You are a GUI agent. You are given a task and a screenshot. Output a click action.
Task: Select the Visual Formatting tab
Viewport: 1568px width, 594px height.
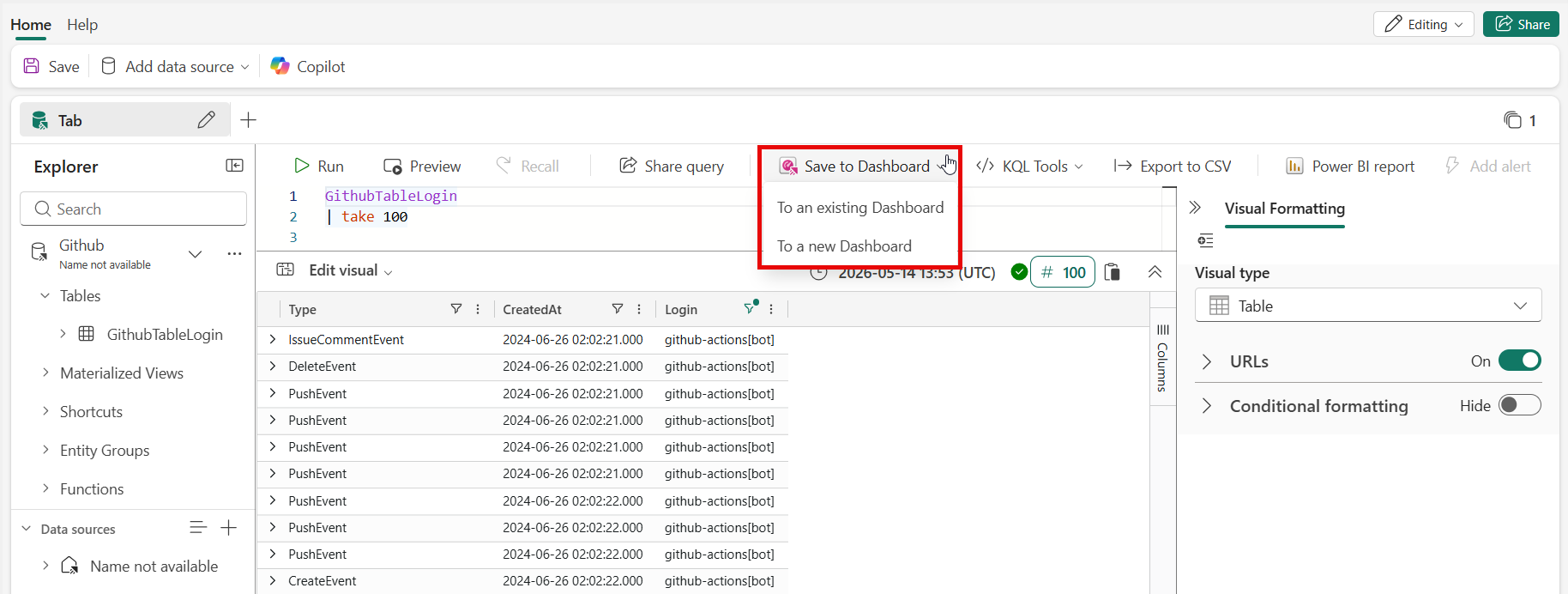tap(1284, 209)
